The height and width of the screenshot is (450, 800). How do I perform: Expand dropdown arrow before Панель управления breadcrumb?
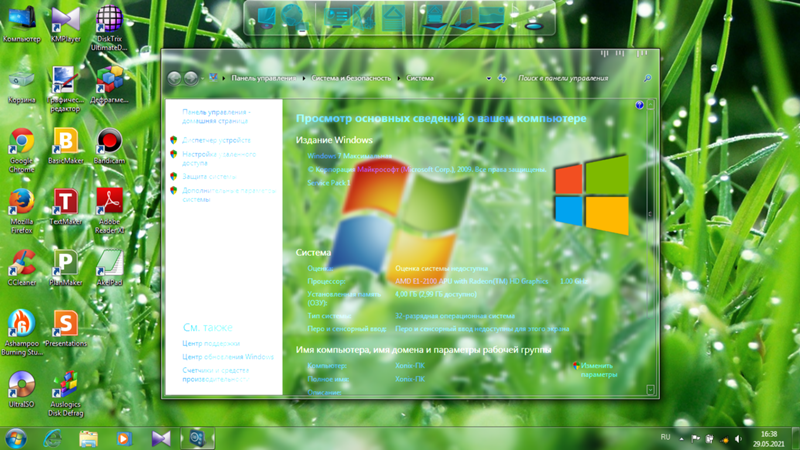[223, 78]
